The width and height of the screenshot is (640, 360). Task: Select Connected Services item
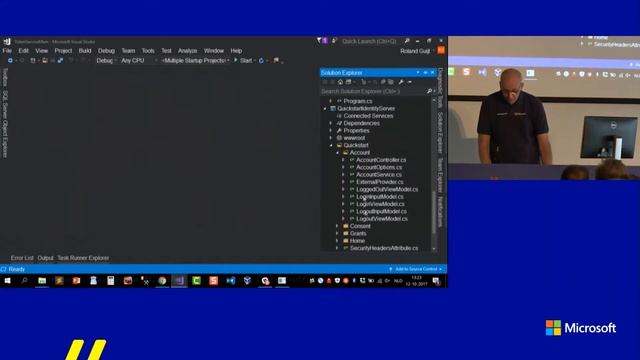point(368,116)
